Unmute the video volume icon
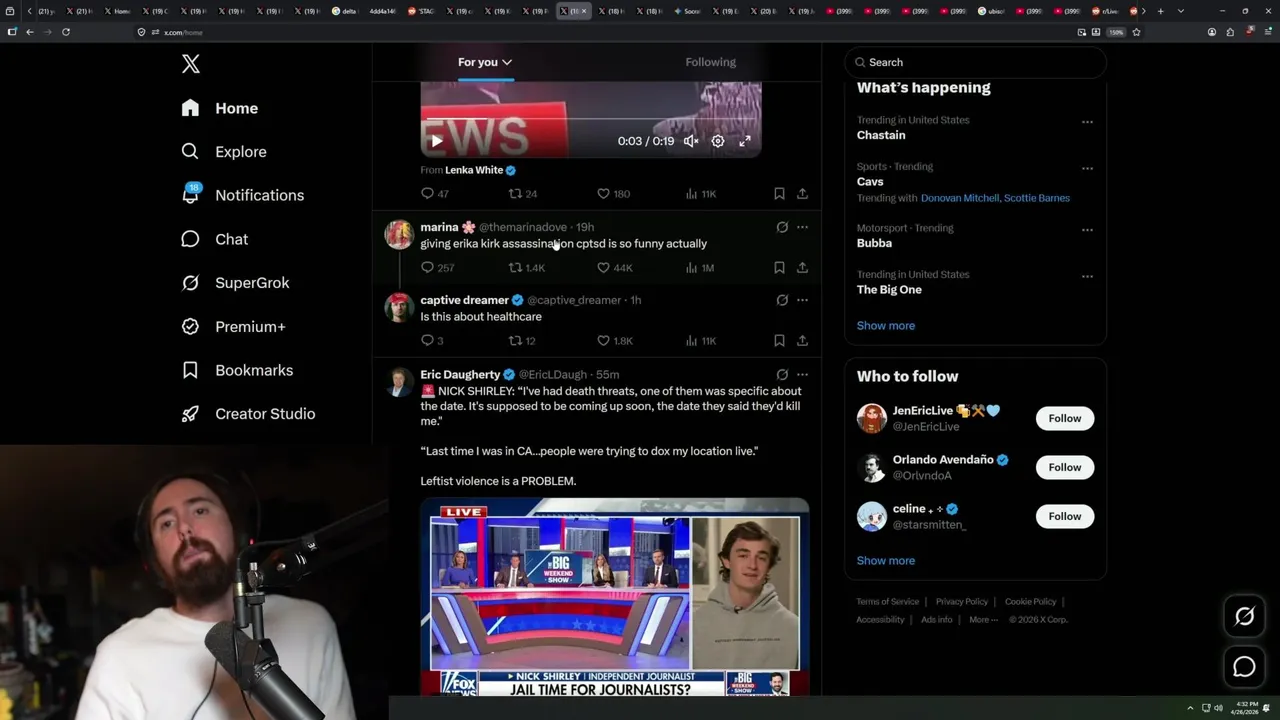Viewport: 1280px width, 720px height. point(691,141)
